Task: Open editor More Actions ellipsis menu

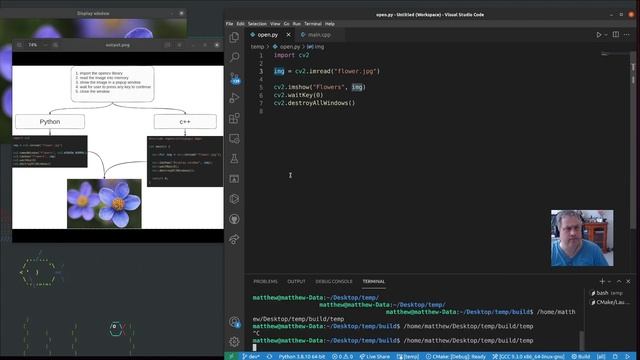Action: click(x=627, y=35)
